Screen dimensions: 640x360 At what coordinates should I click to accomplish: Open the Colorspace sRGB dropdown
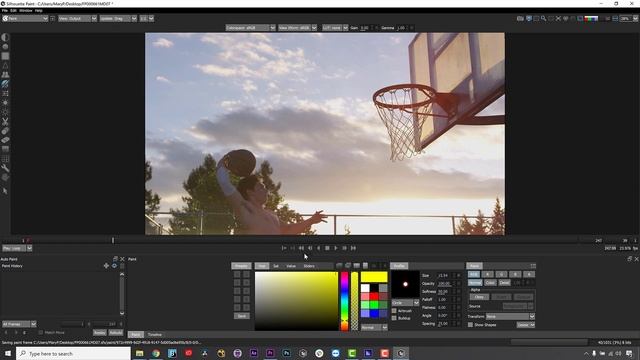point(251,28)
